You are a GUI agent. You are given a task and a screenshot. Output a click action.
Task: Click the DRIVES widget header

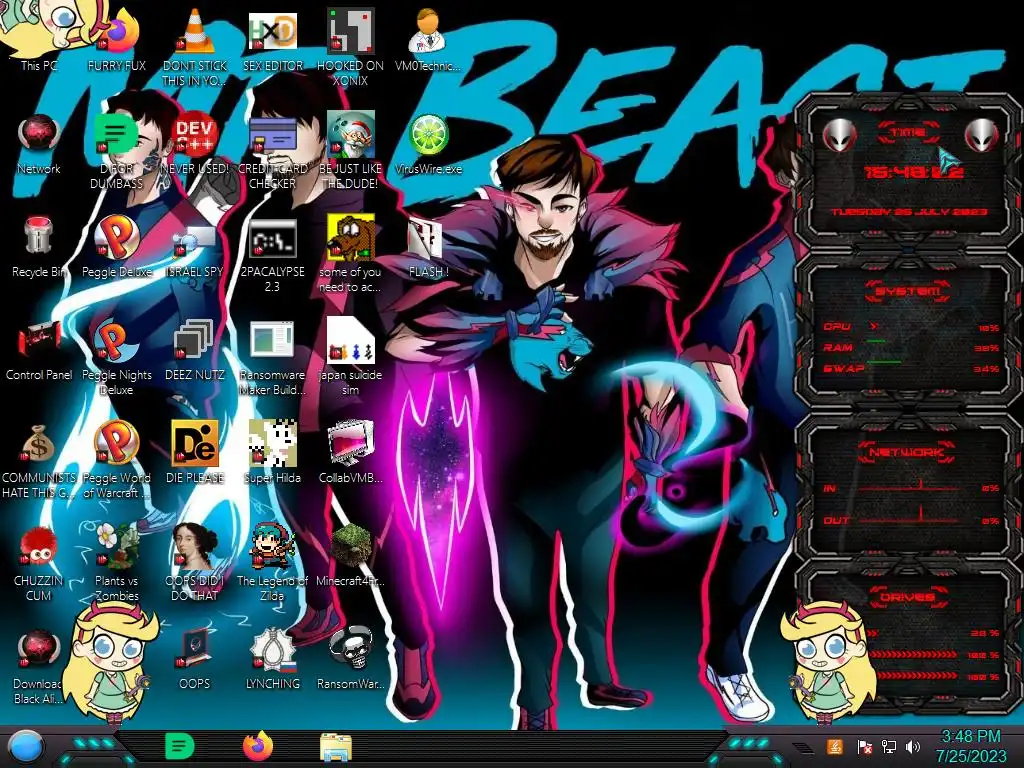pyautogui.click(x=908, y=597)
